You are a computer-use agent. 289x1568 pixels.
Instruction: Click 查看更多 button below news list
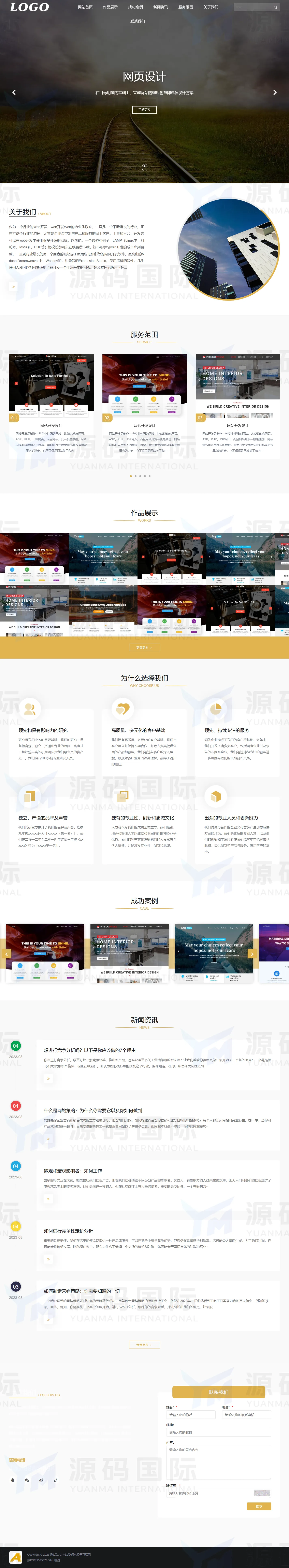pos(144,1345)
